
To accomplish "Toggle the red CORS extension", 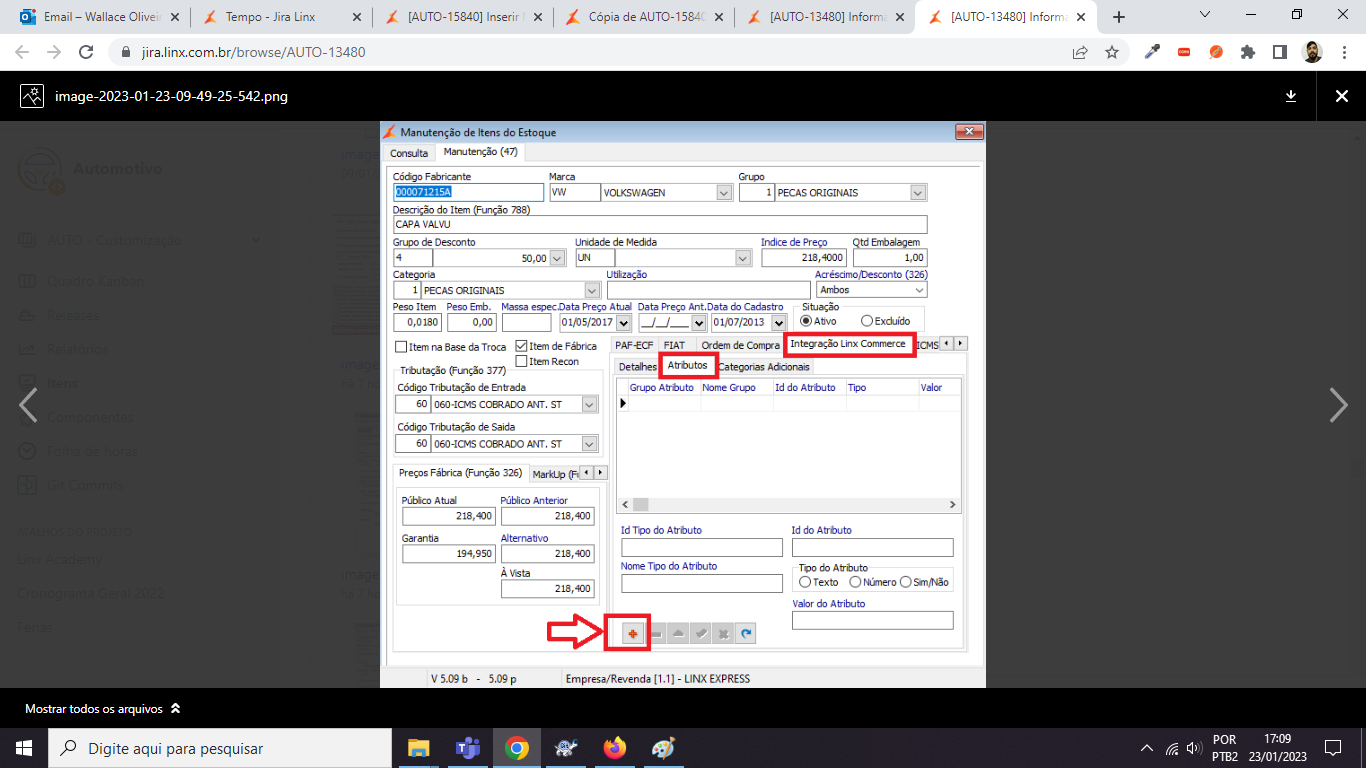I will [1184, 52].
